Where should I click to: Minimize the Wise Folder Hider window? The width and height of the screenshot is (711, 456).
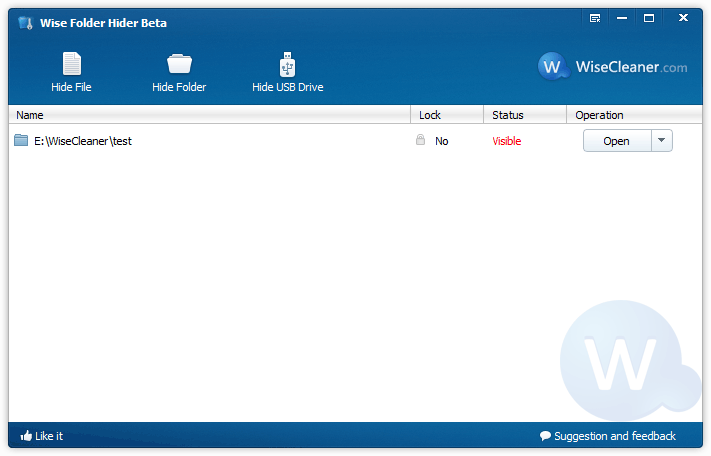click(x=622, y=18)
